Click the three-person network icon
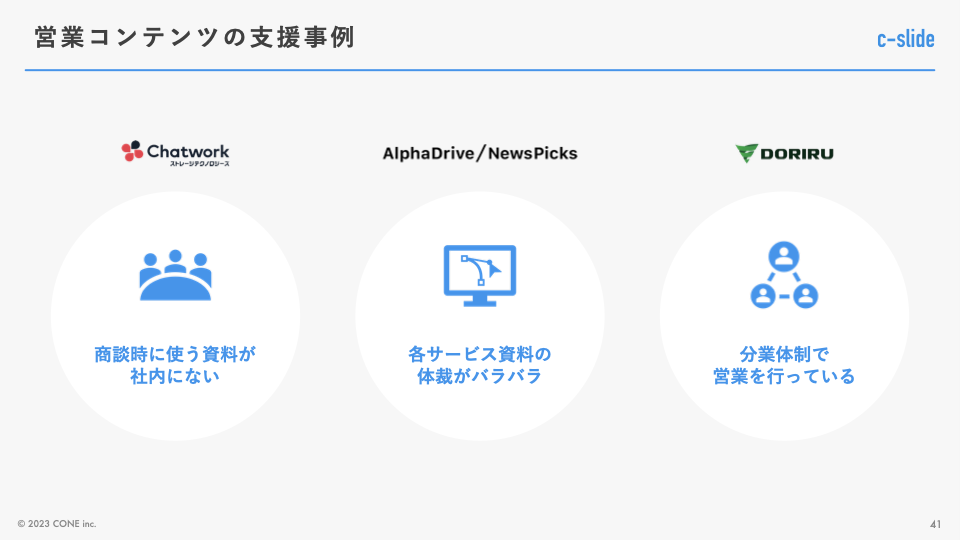 click(784, 275)
